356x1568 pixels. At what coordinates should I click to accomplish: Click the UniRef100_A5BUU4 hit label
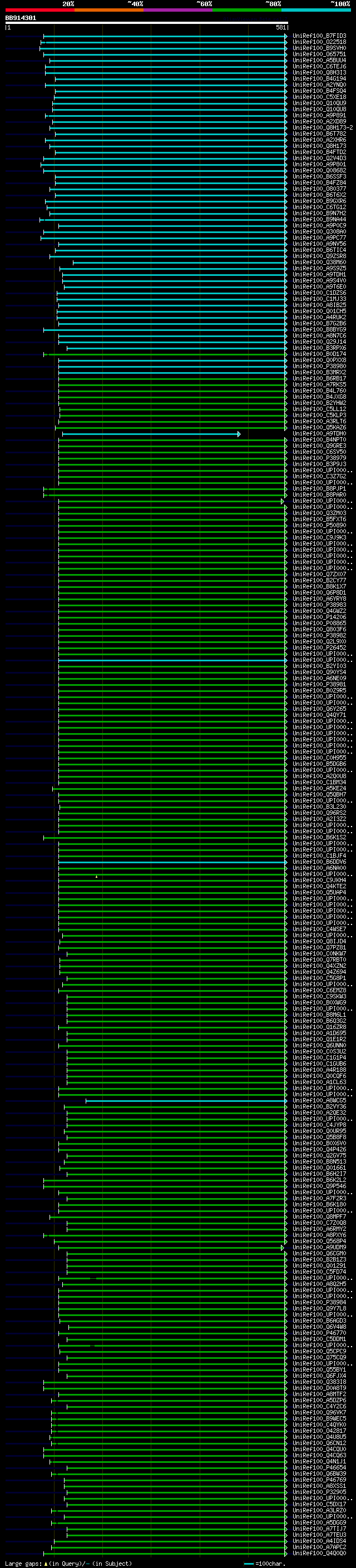(x=319, y=61)
